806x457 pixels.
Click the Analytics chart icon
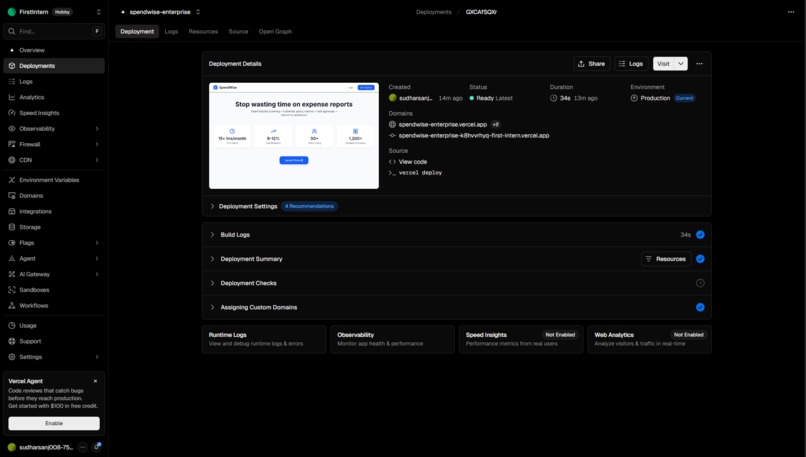[x=12, y=97]
